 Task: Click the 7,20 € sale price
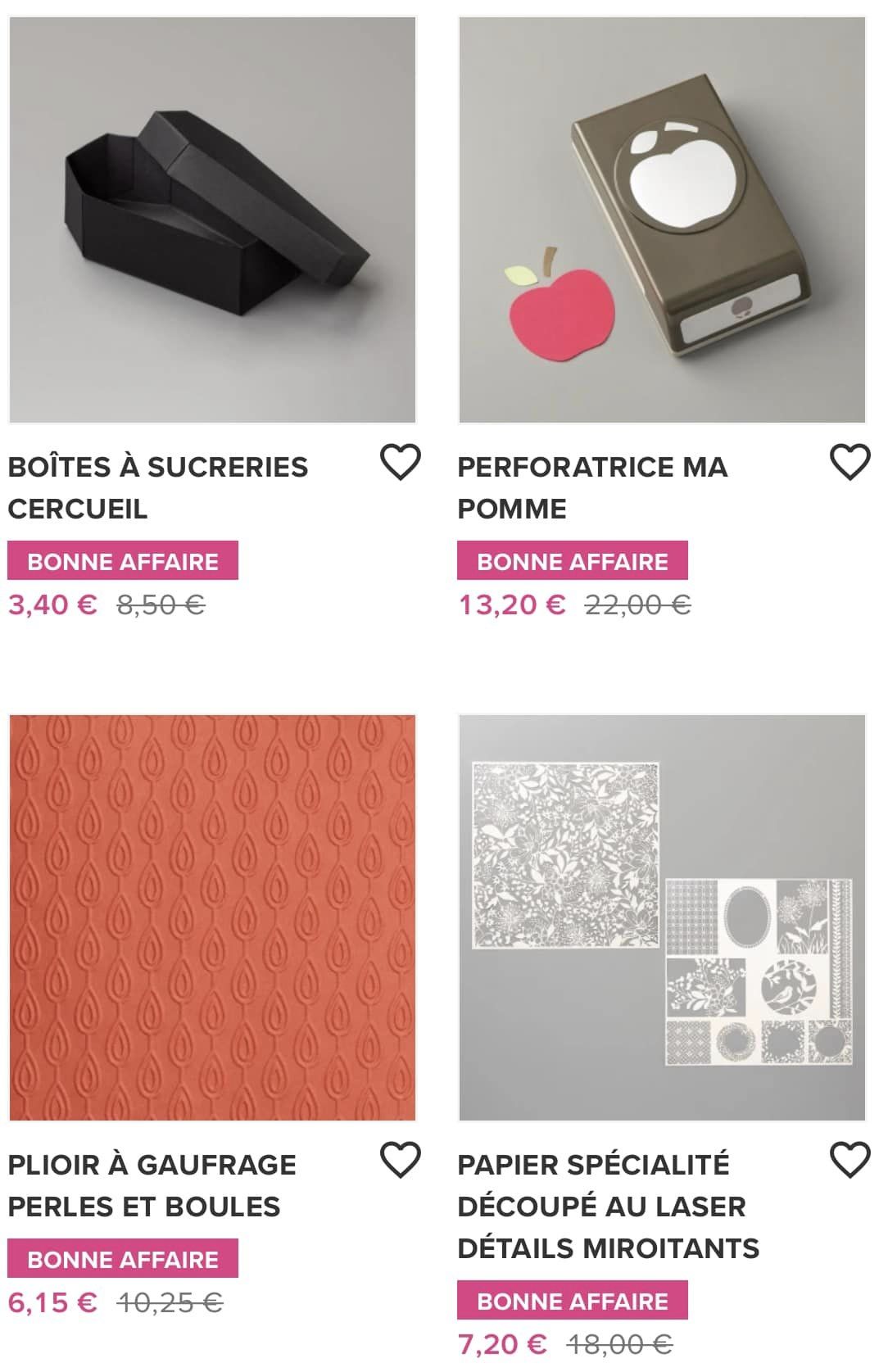(502, 1344)
